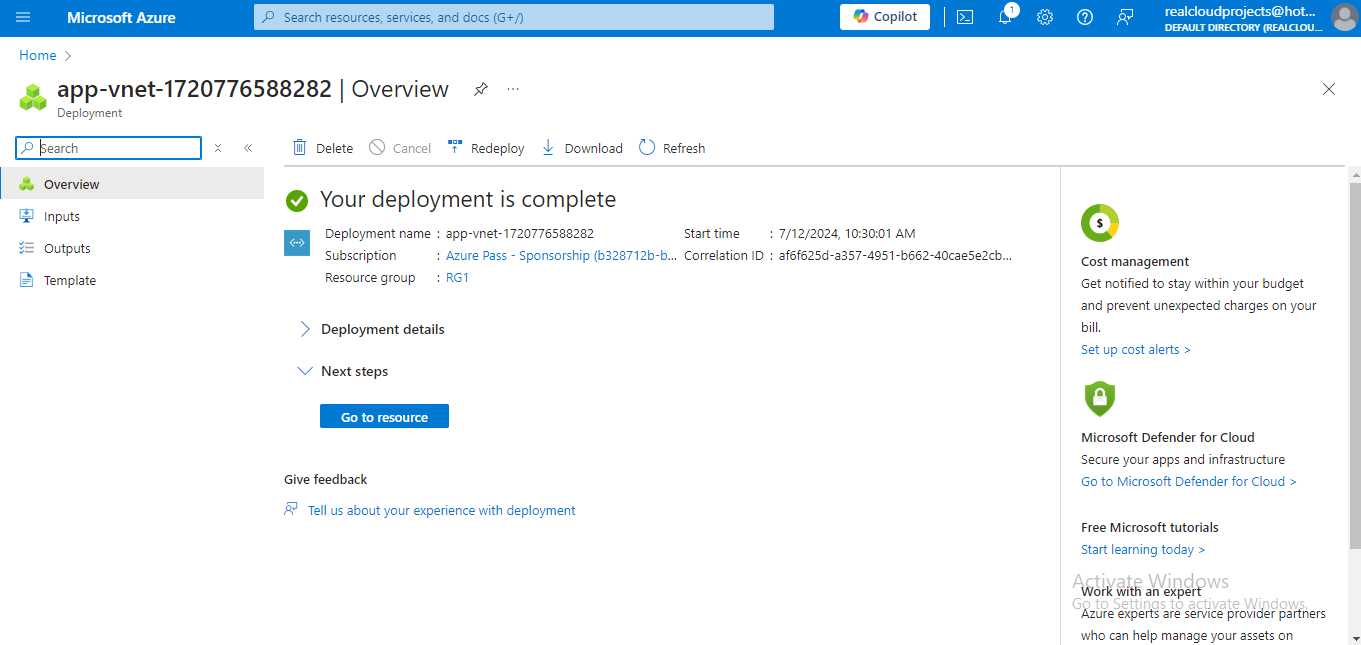Select Outputs in the left menu
1361x645 pixels.
pos(67,248)
